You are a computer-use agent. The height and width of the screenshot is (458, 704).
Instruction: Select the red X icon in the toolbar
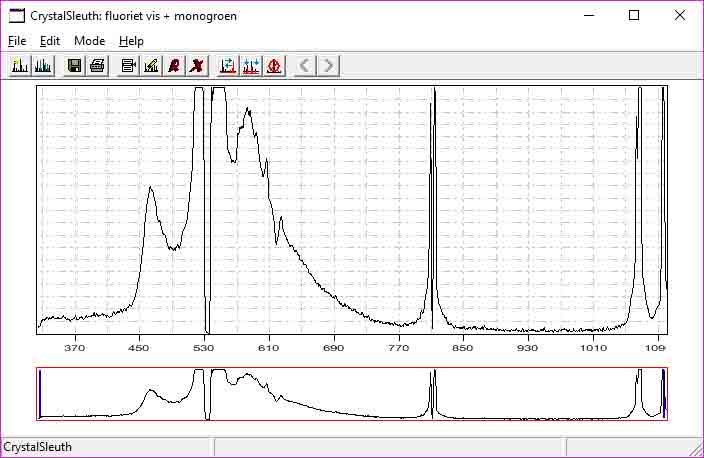click(x=198, y=66)
